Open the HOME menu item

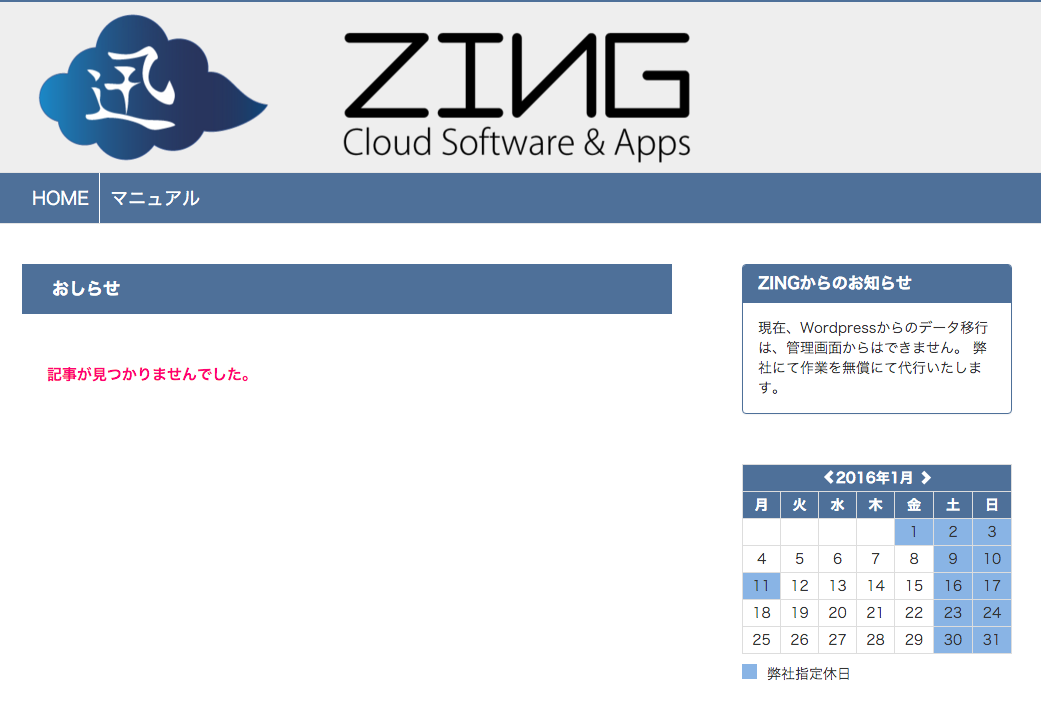(x=60, y=198)
